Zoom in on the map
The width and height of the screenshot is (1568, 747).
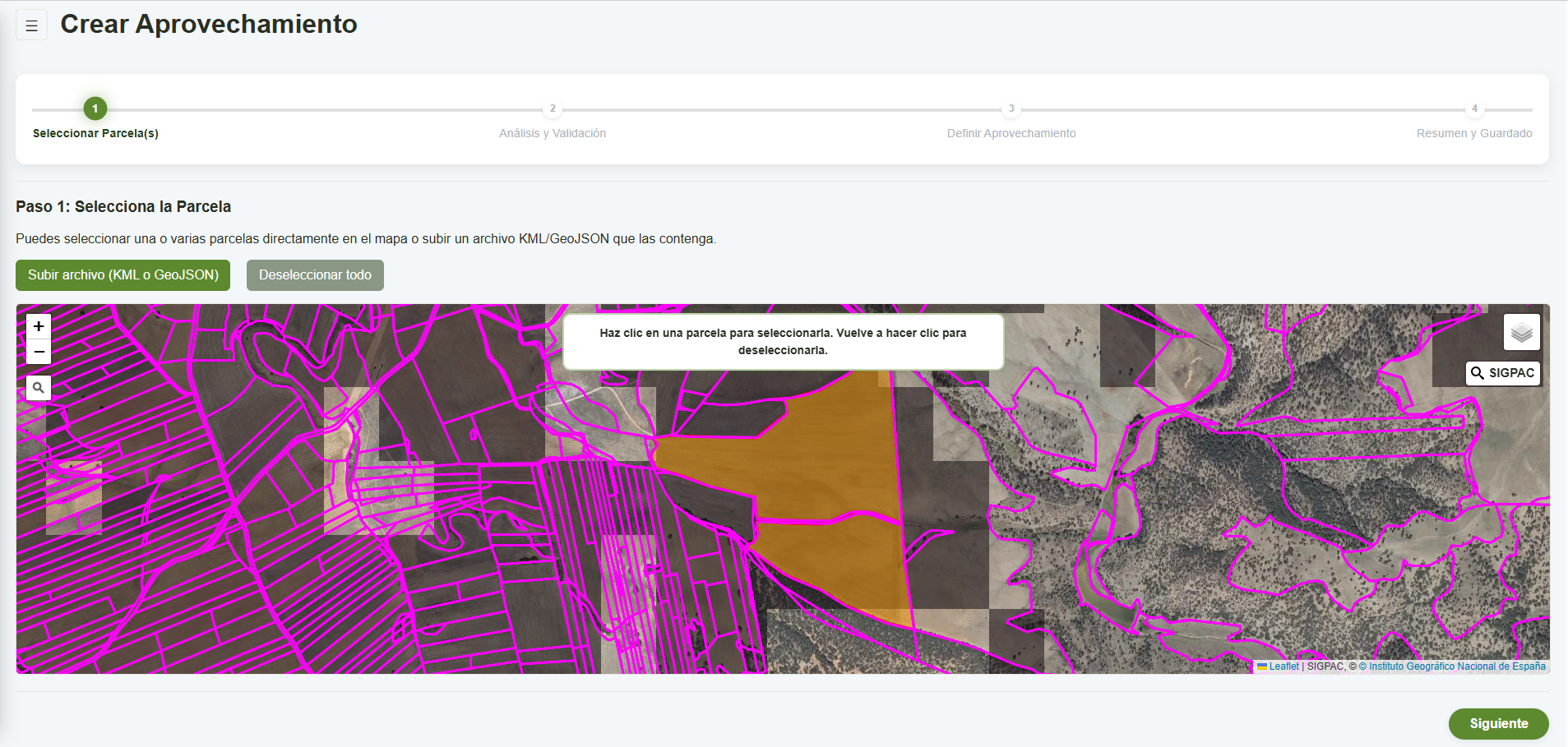coord(39,326)
